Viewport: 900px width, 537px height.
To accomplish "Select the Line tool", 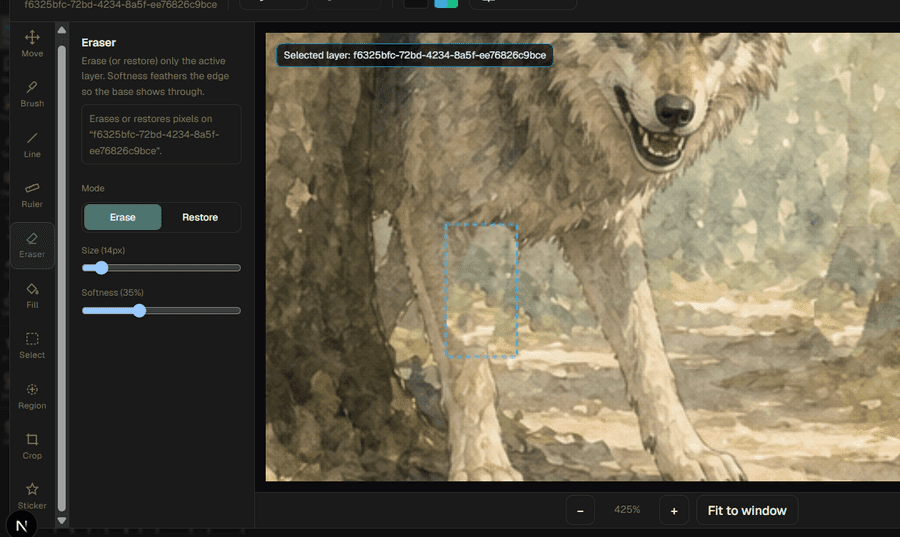I will point(32,145).
